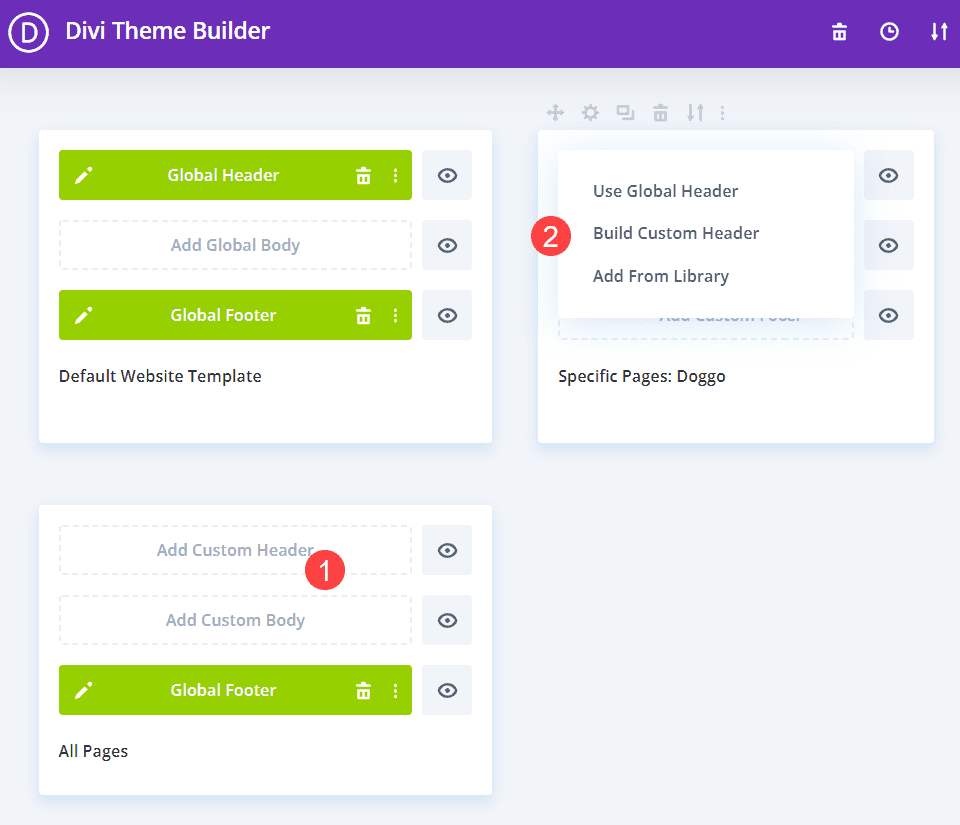Click Add Custom Header in All Pages template
Image resolution: width=960 pixels, height=825 pixels.
[235, 550]
